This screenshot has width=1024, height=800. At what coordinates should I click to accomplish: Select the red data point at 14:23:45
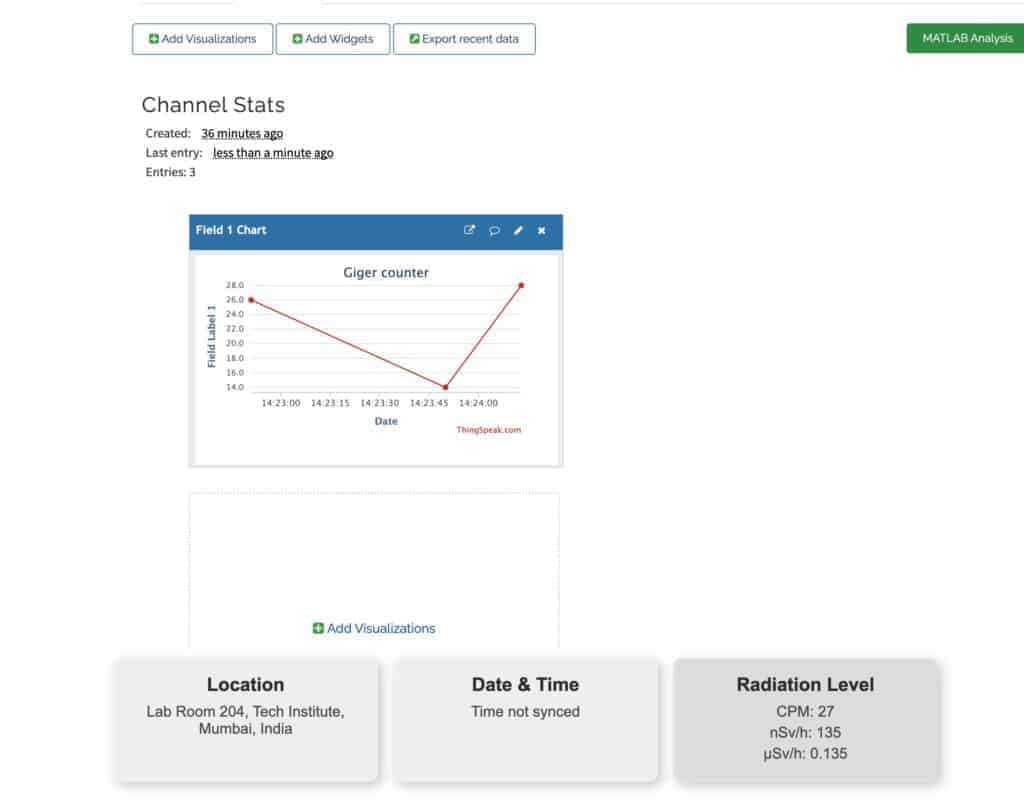coord(444,385)
